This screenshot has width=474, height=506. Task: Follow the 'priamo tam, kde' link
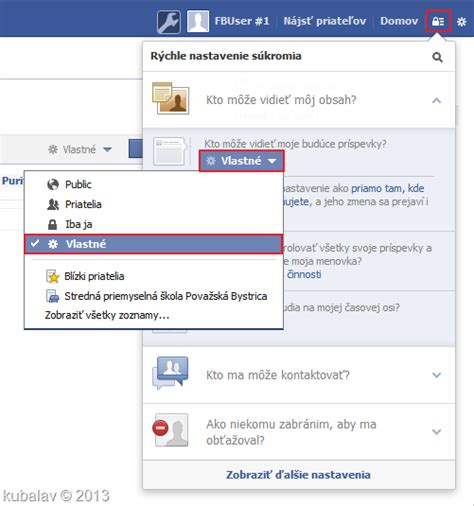point(388,188)
